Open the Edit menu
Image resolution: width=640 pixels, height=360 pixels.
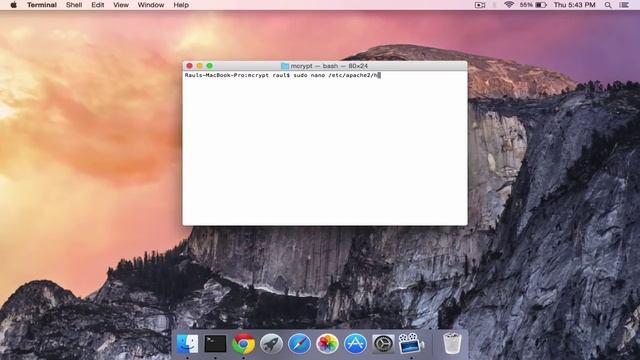click(x=98, y=5)
